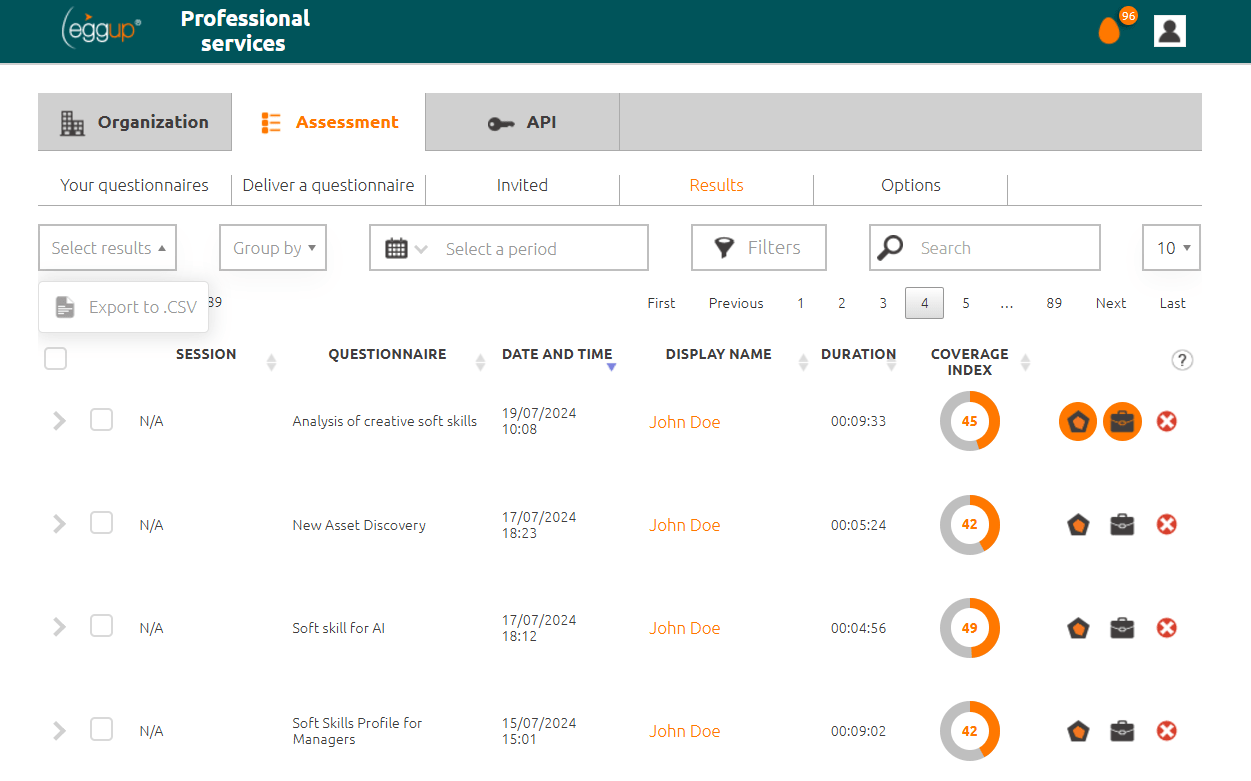The image size is (1251, 781).
Task: Sort by the Questionnaire column arrows
Action: [480, 362]
